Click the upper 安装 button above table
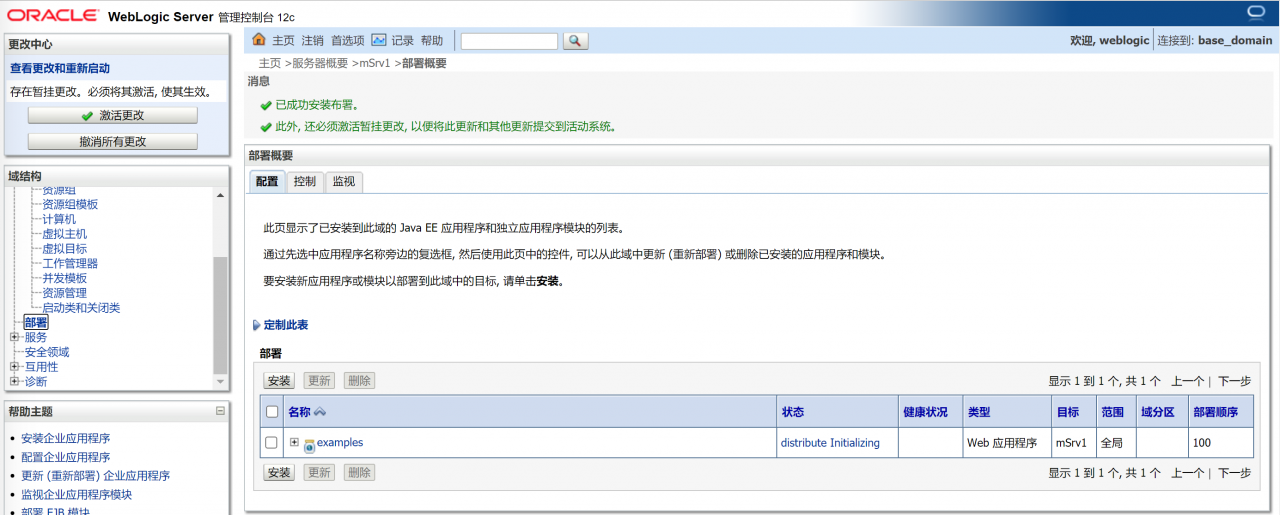Screen dimensions: 1280x515 pyautogui.click(x=279, y=381)
